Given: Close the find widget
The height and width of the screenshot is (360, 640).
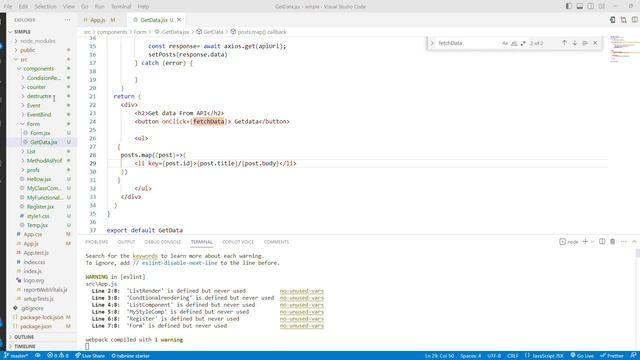Looking at the screenshot, I should (595, 43).
